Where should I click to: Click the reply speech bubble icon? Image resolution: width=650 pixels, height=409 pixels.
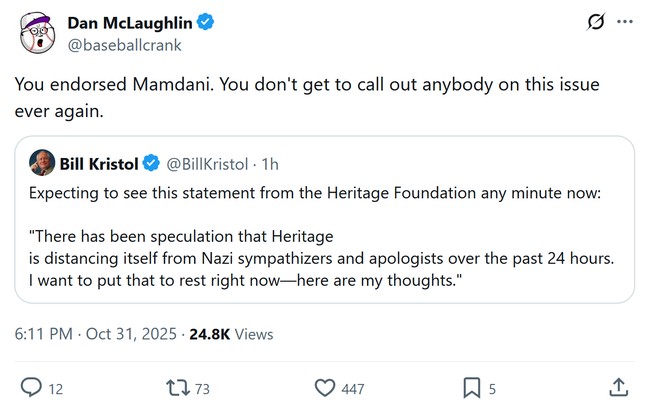(x=31, y=387)
